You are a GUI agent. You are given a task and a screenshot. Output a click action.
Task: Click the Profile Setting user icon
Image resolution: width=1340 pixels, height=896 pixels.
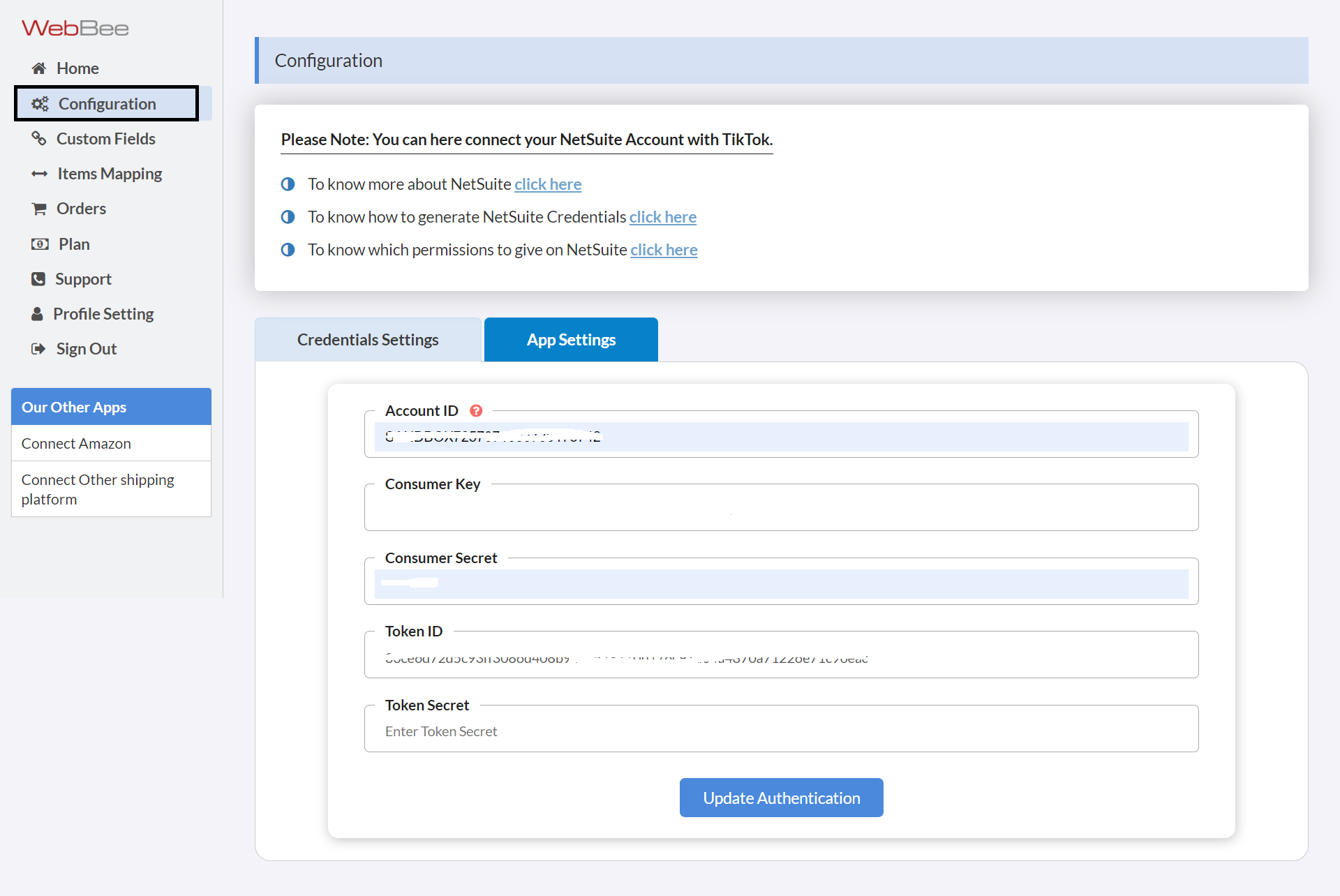(x=38, y=314)
